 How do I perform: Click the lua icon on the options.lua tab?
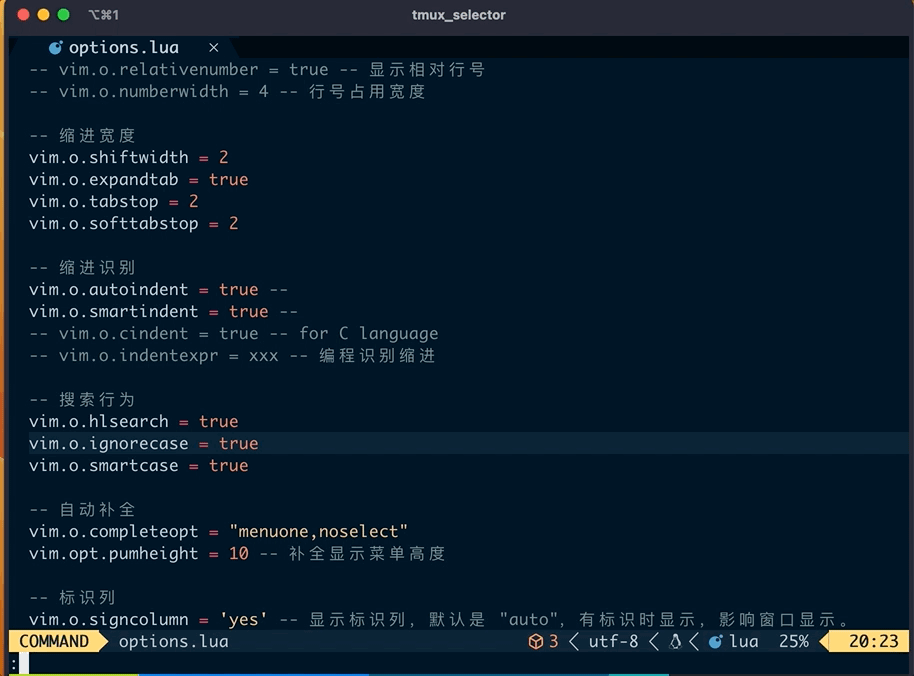click(57, 46)
